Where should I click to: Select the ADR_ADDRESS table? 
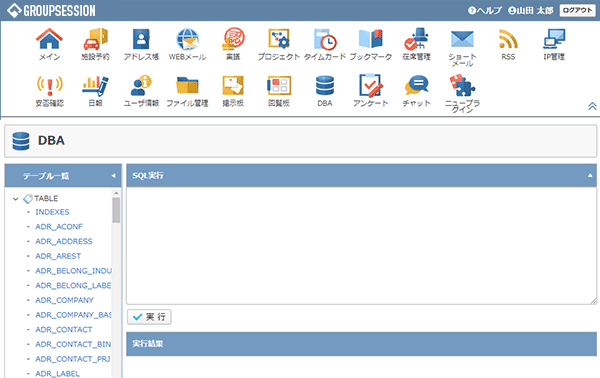pos(64,241)
